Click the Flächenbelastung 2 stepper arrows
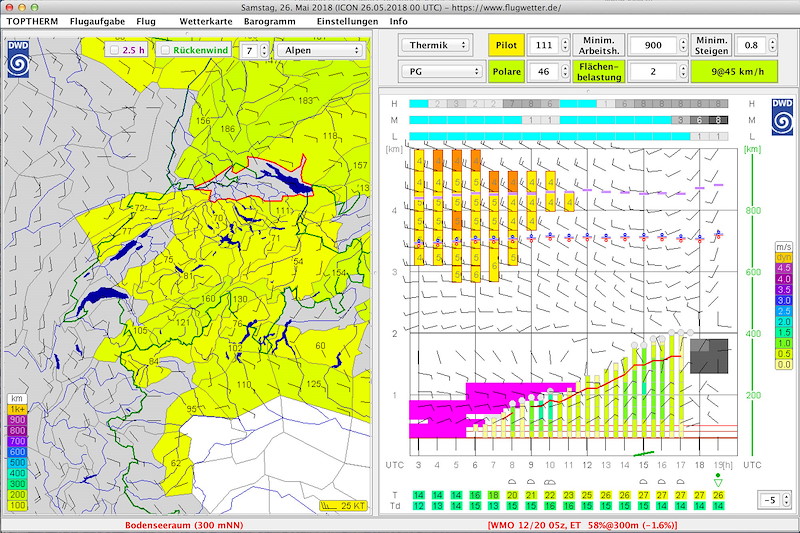 click(x=683, y=71)
